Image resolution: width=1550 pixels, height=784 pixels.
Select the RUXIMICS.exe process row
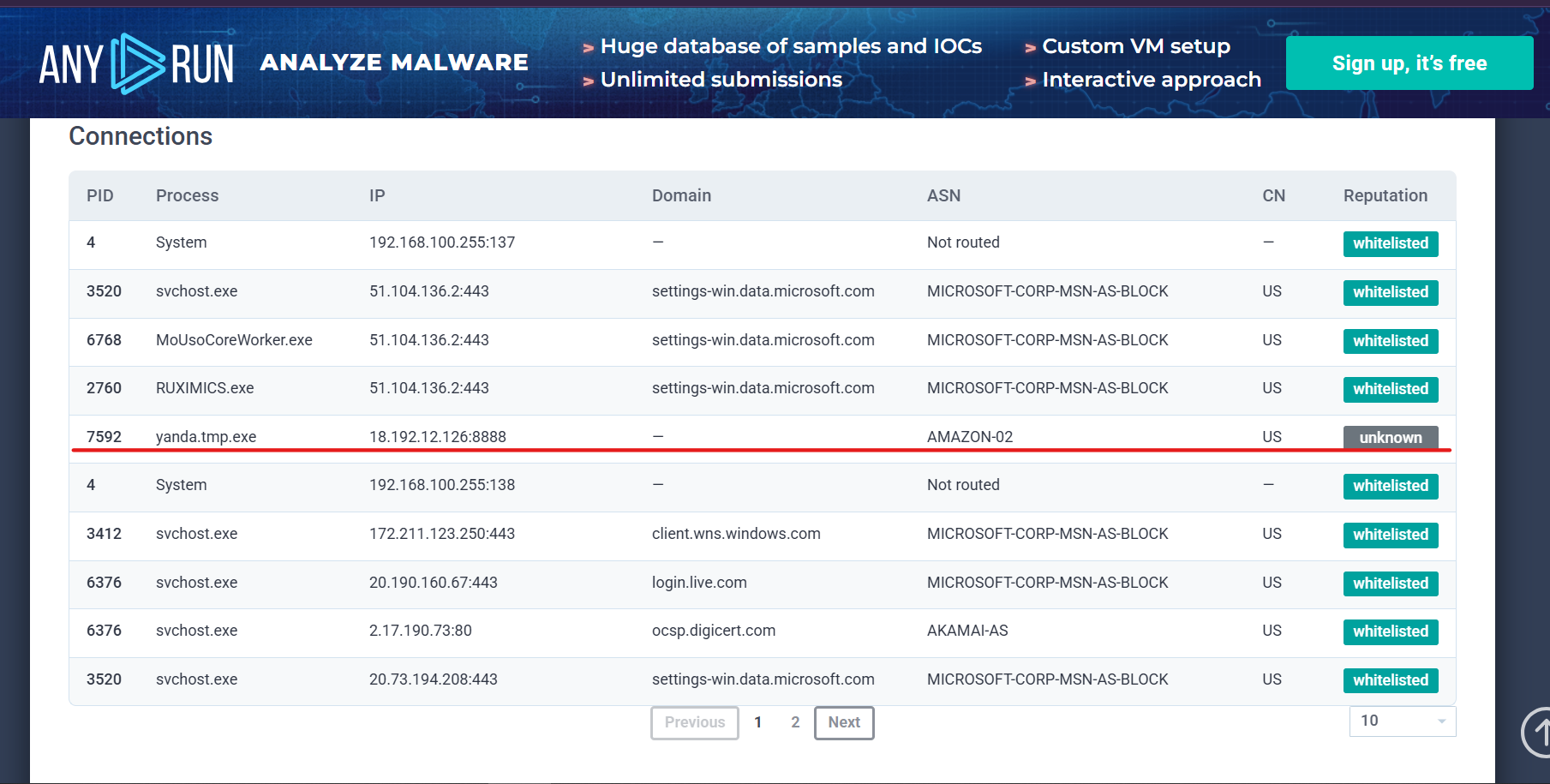coord(763,388)
